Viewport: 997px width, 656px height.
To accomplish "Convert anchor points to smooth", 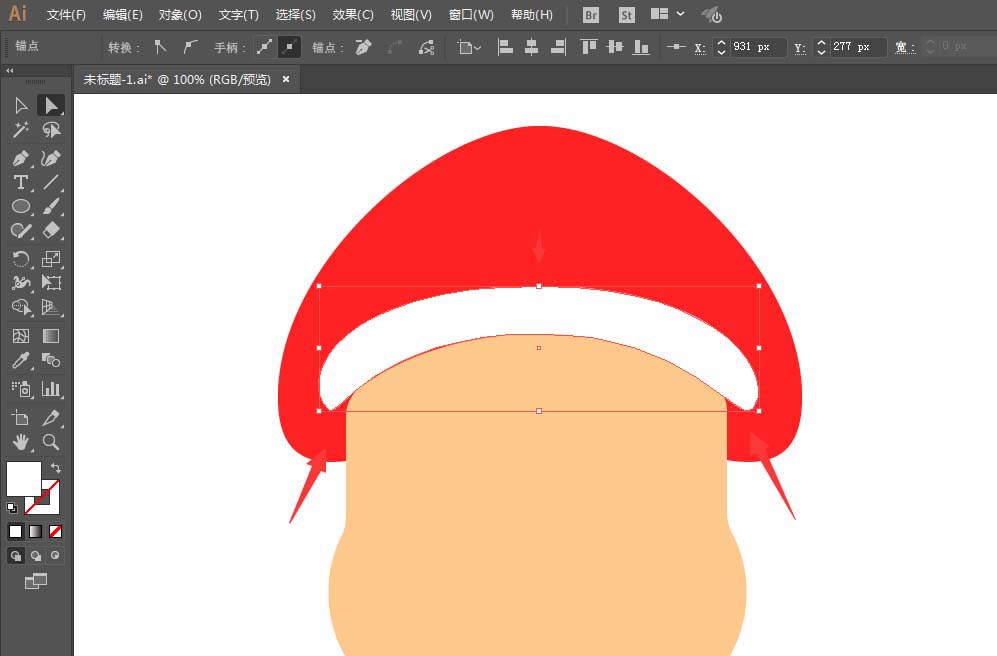I will point(190,47).
